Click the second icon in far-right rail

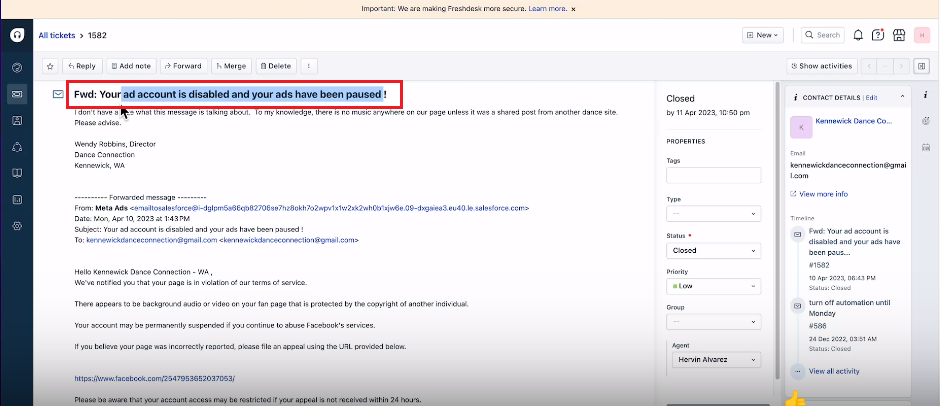tap(925, 121)
